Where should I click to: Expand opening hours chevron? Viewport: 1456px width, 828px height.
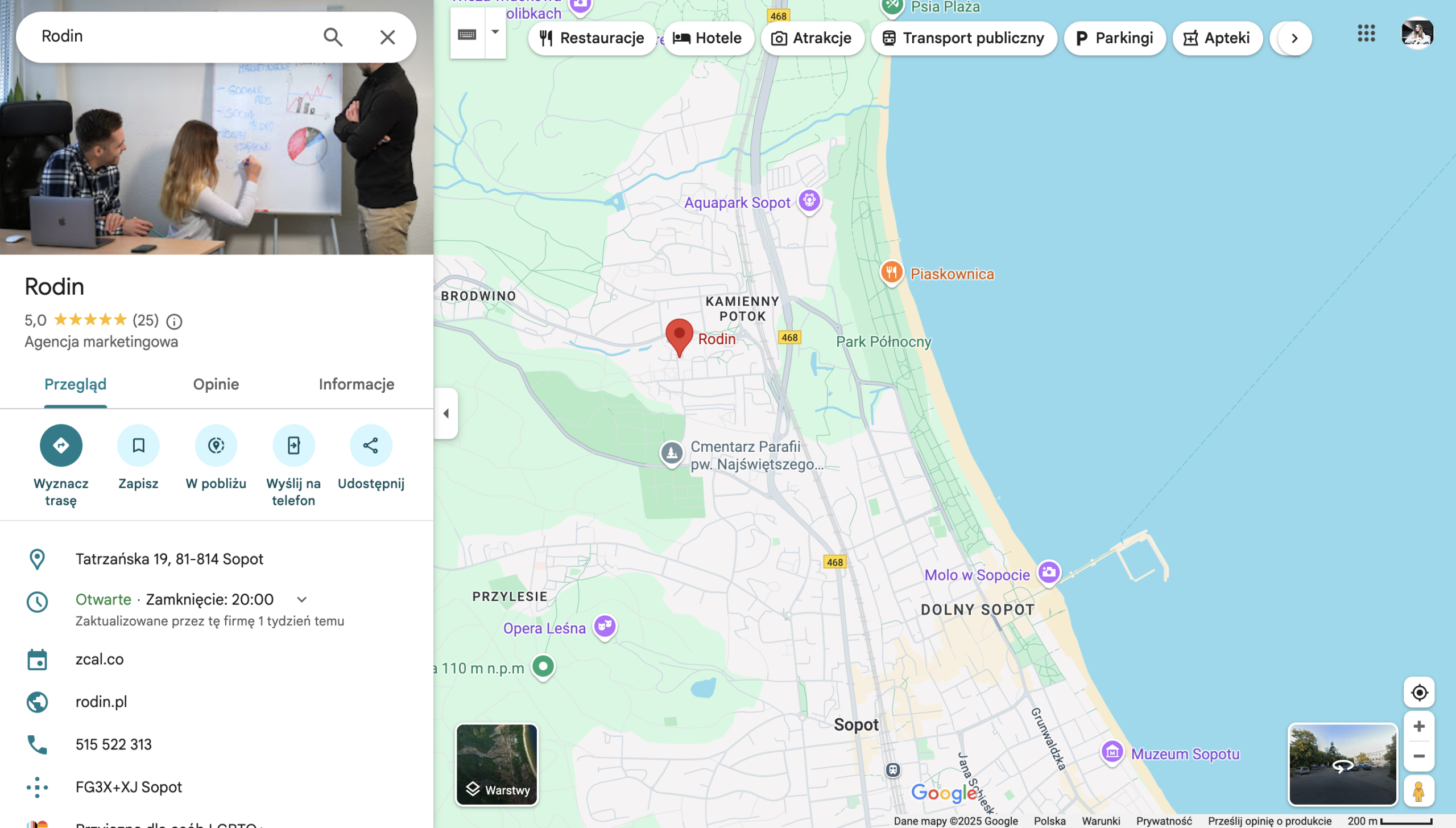click(302, 600)
